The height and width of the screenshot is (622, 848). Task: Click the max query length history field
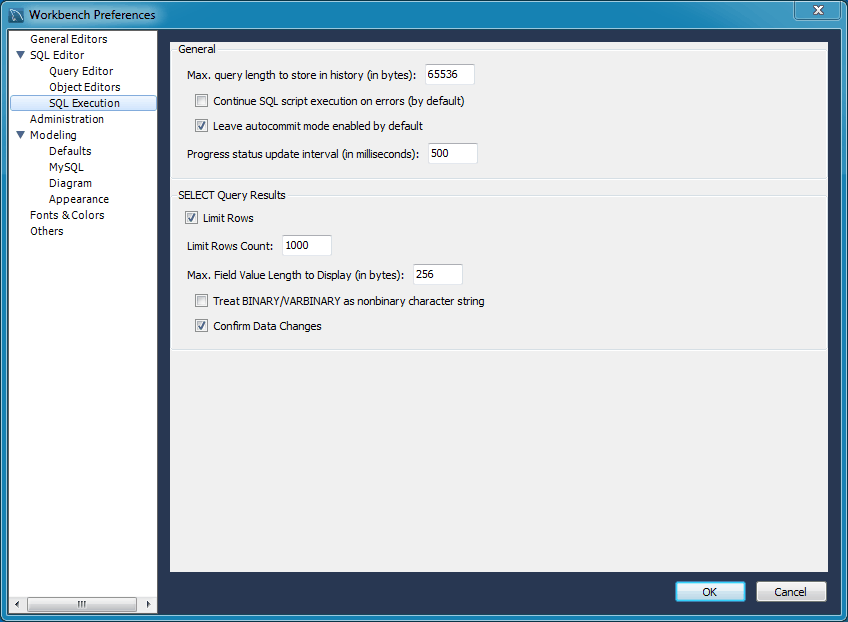point(449,74)
